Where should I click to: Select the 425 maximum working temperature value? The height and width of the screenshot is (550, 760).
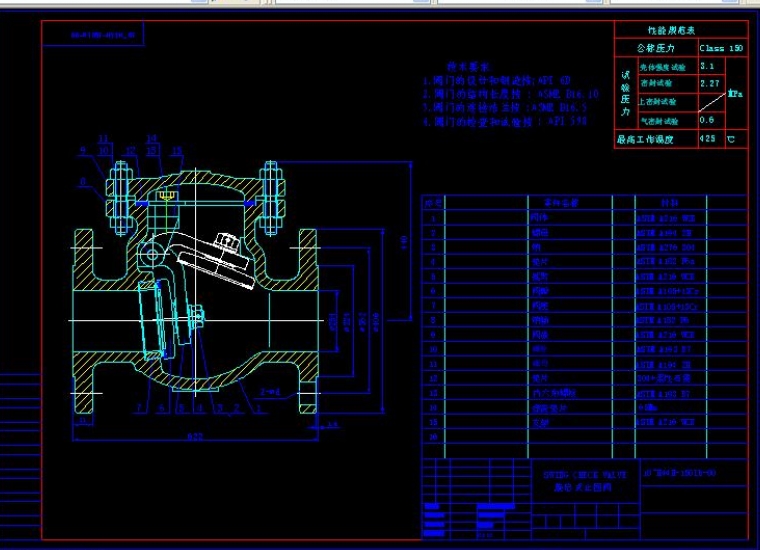click(707, 139)
